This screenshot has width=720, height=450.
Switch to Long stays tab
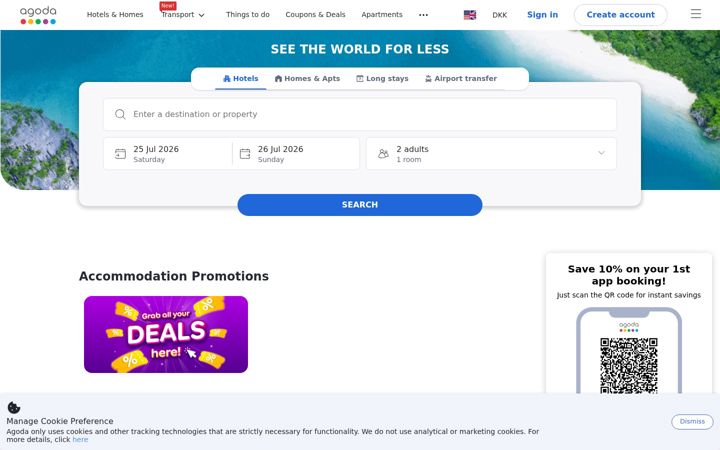pos(382,79)
